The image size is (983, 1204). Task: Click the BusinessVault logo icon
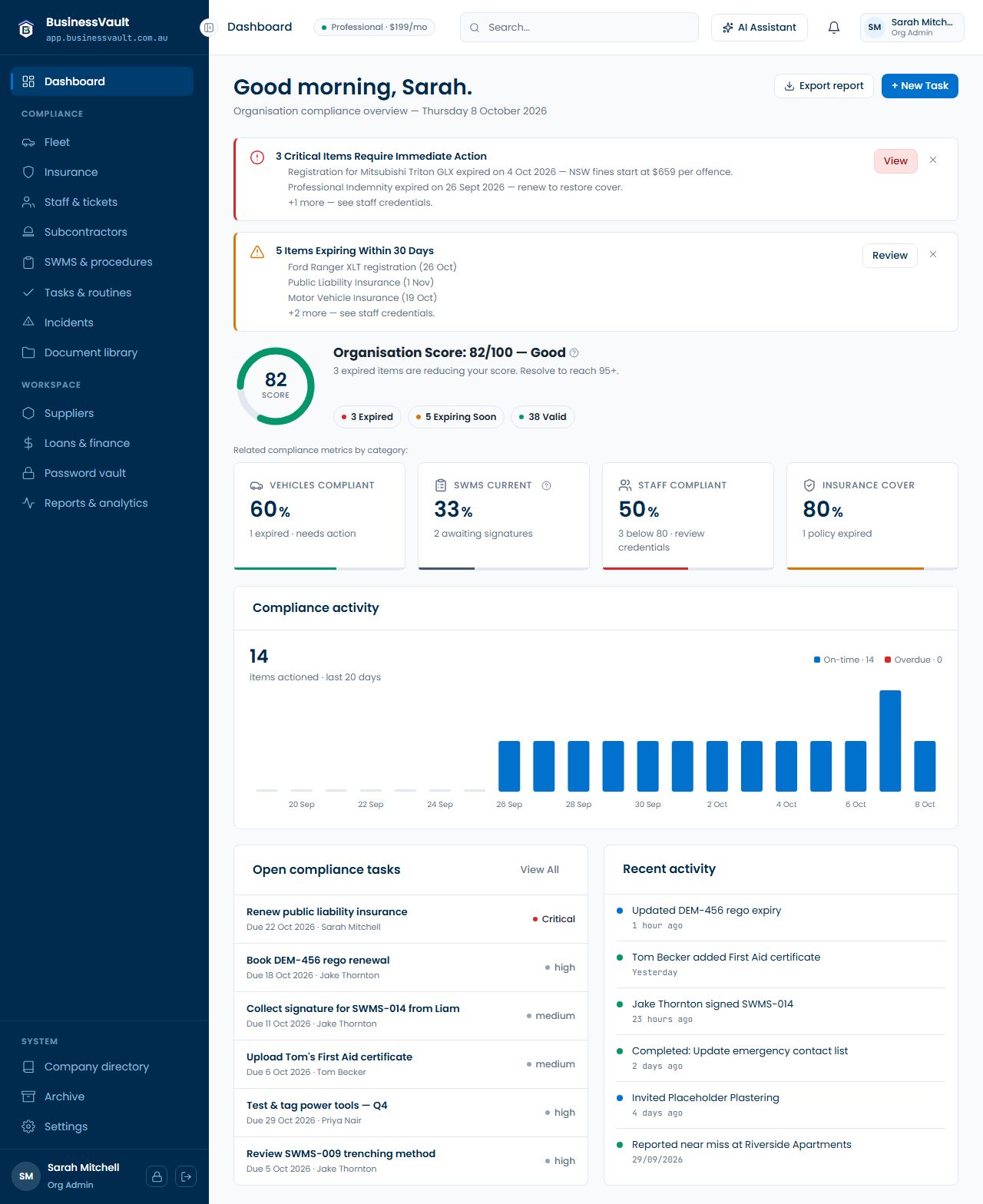(26, 29)
